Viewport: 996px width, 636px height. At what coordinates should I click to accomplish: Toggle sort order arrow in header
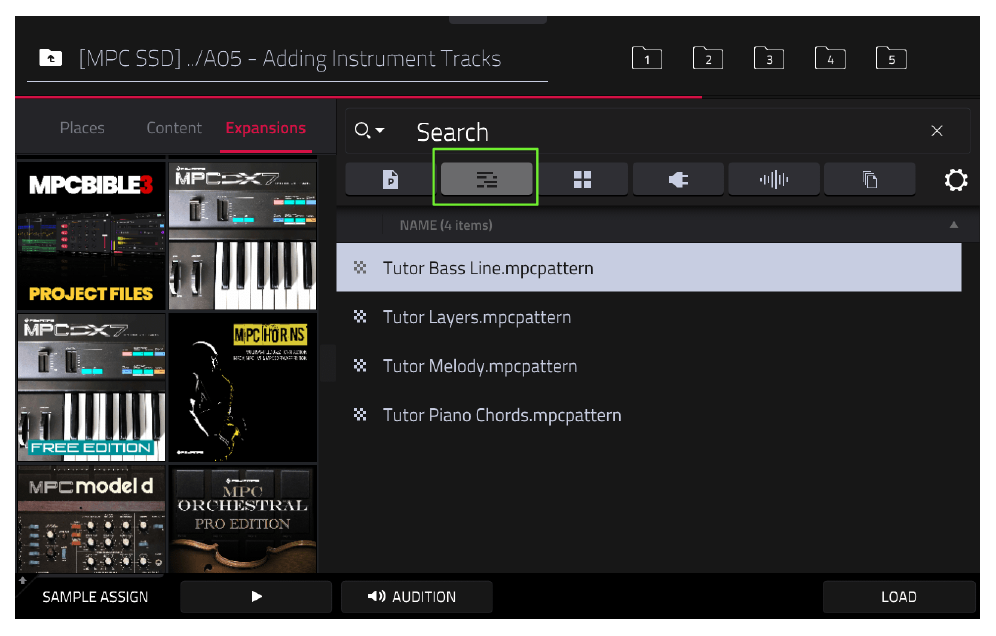point(953,225)
